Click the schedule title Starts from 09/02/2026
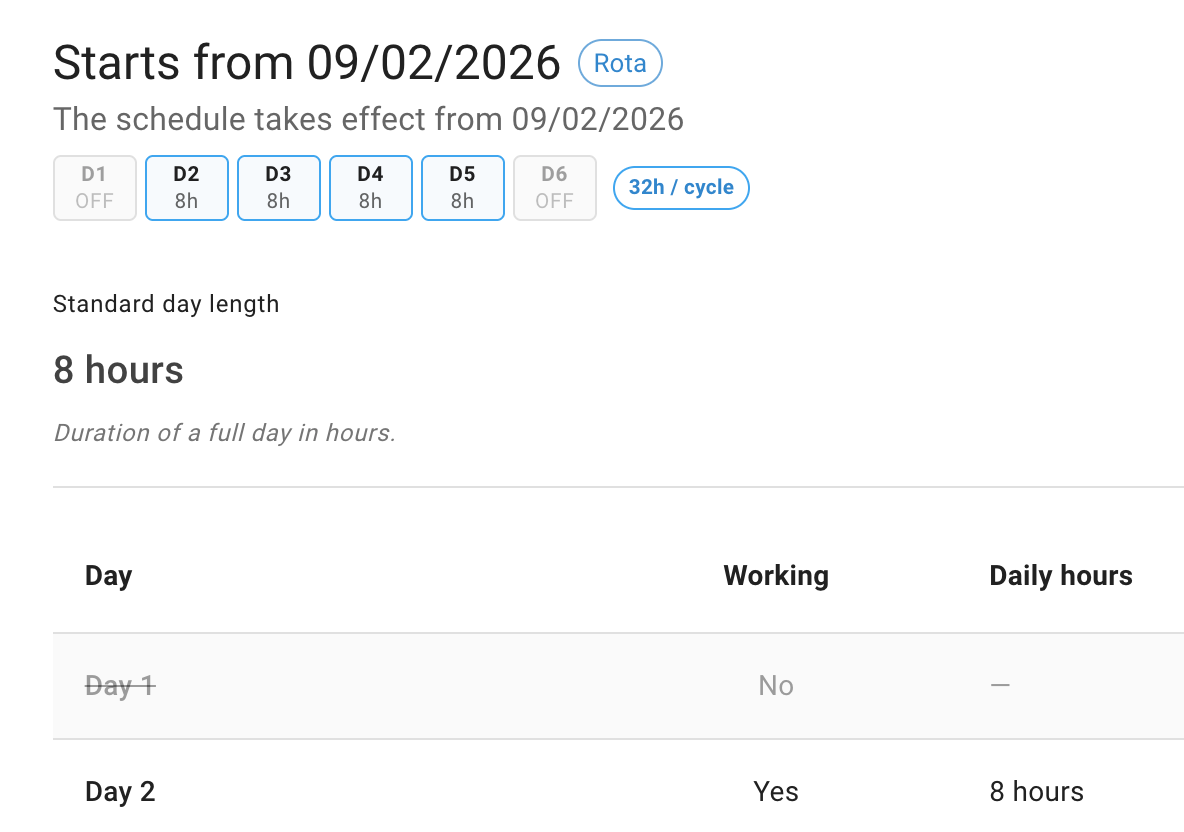 click(306, 62)
